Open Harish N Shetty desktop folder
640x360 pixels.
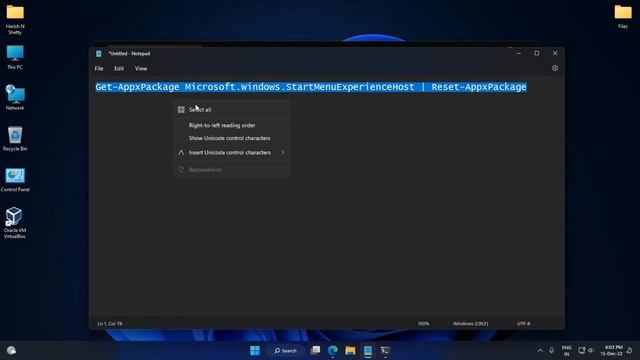click(x=15, y=19)
